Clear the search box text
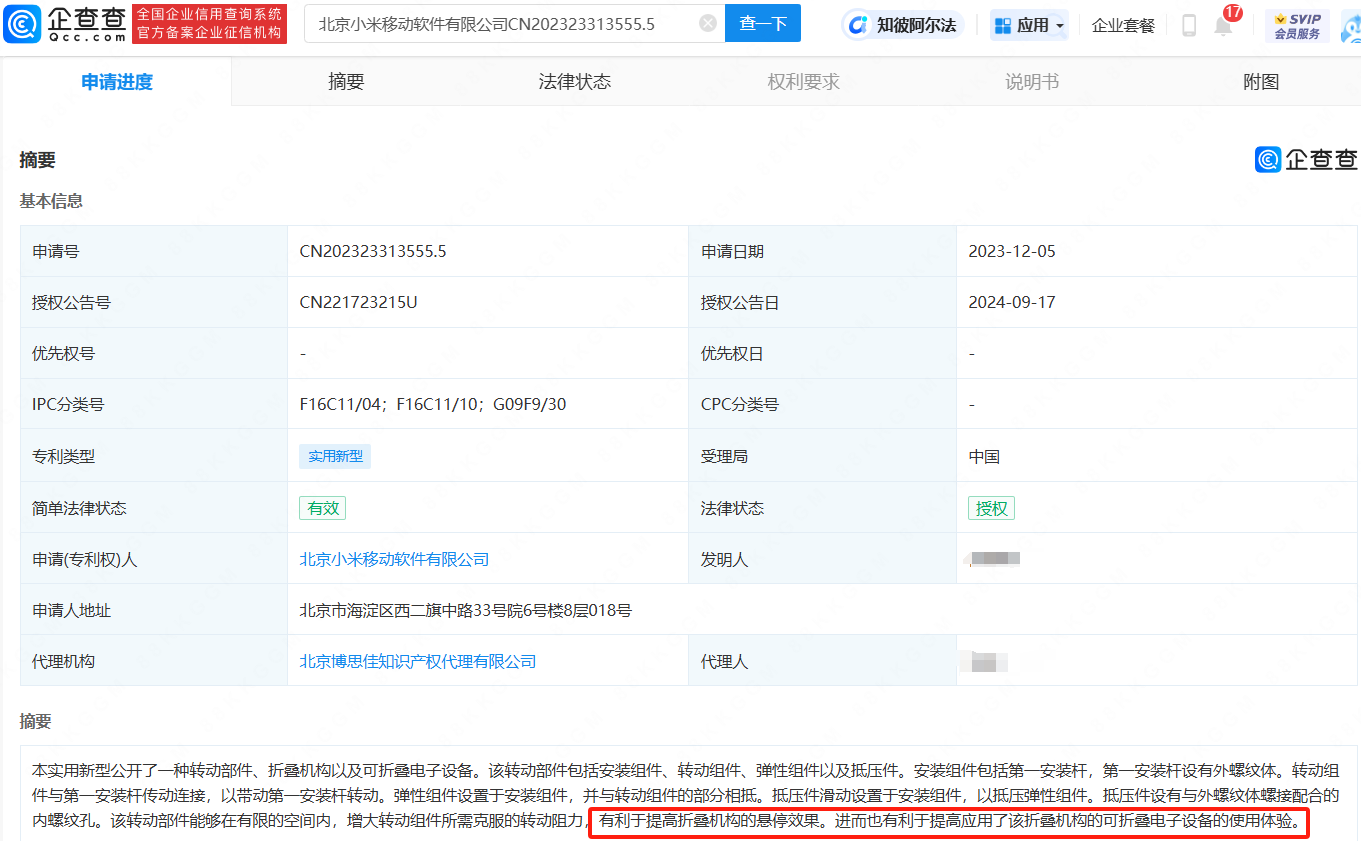Viewport: 1361px width, 841px height. coord(708,24)
